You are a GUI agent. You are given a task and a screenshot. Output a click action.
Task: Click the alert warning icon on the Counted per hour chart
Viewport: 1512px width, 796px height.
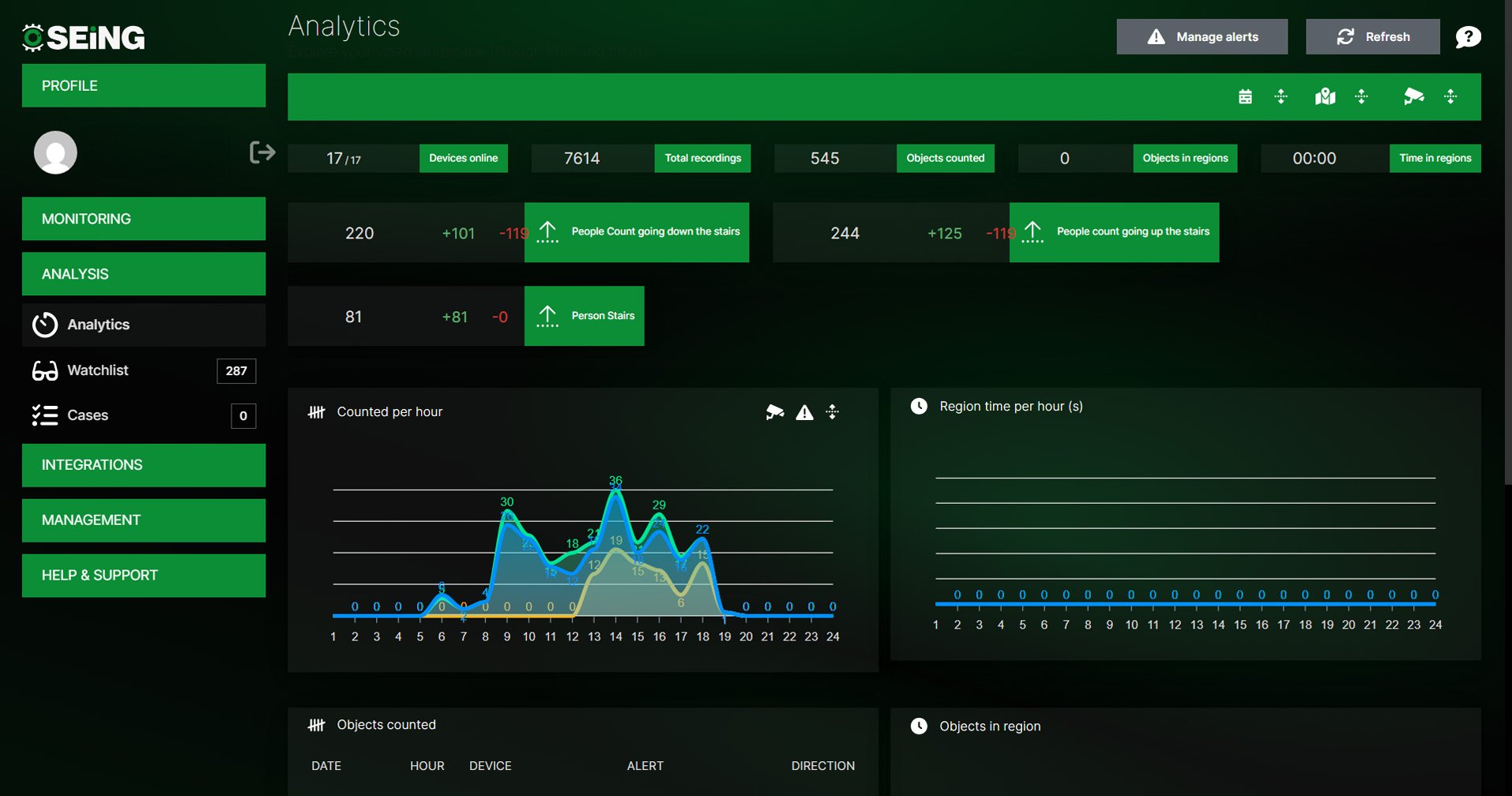804,411
